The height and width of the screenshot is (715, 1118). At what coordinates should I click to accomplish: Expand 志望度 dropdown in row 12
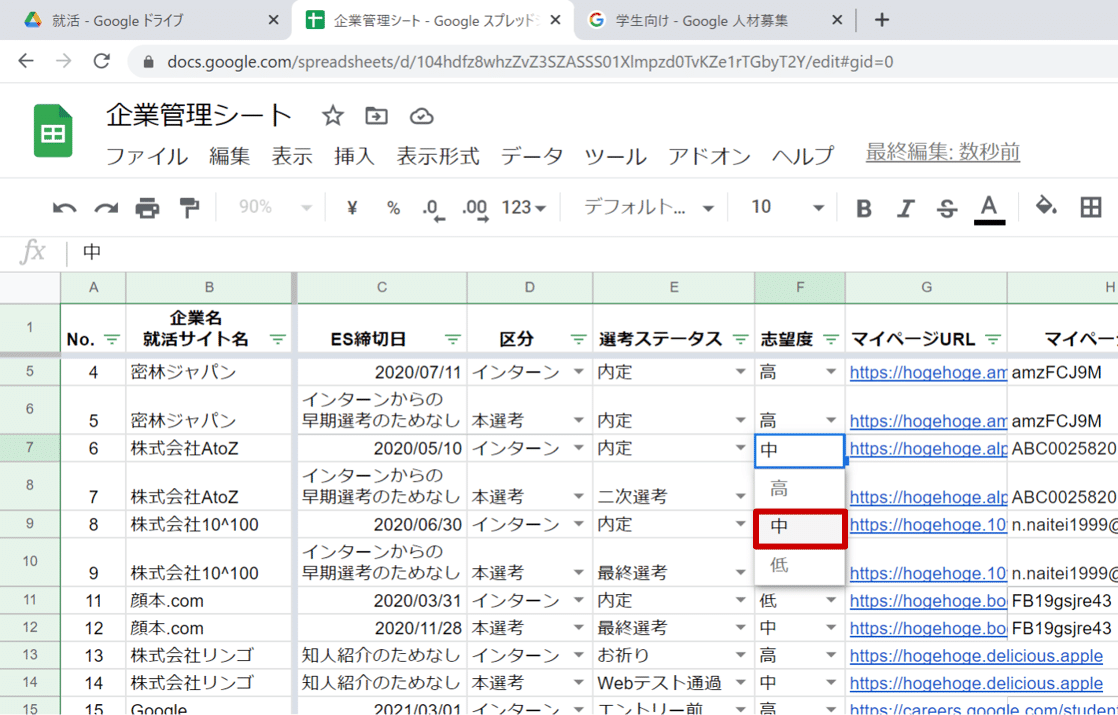[x=831, y=628]
